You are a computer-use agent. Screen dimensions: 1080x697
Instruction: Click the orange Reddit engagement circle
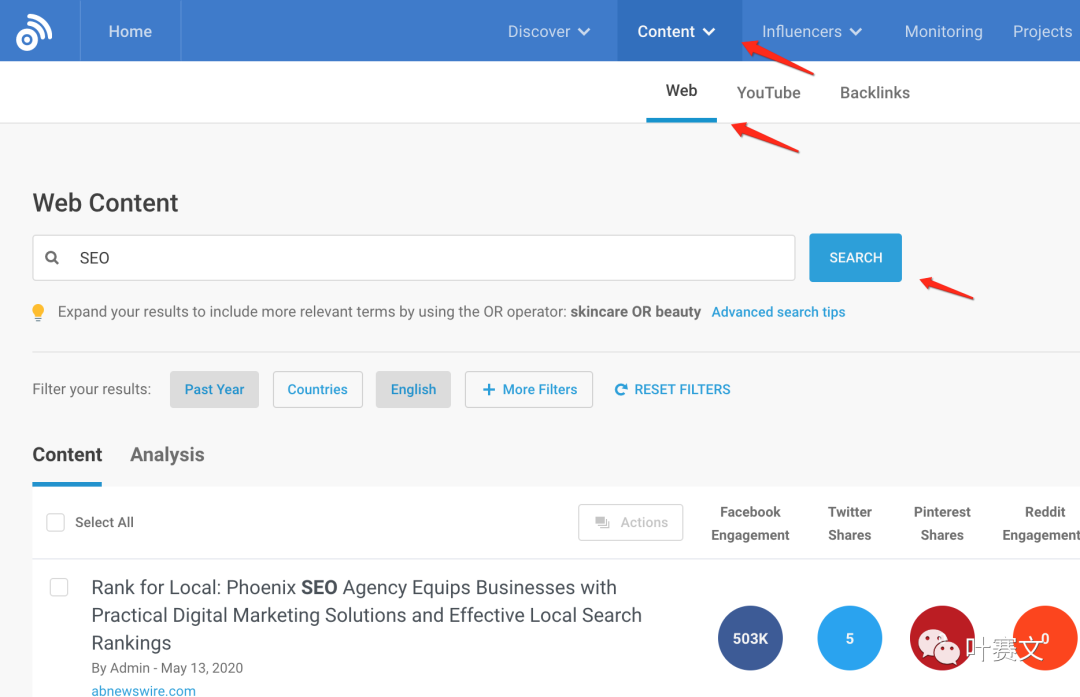tap(1045, 638)
